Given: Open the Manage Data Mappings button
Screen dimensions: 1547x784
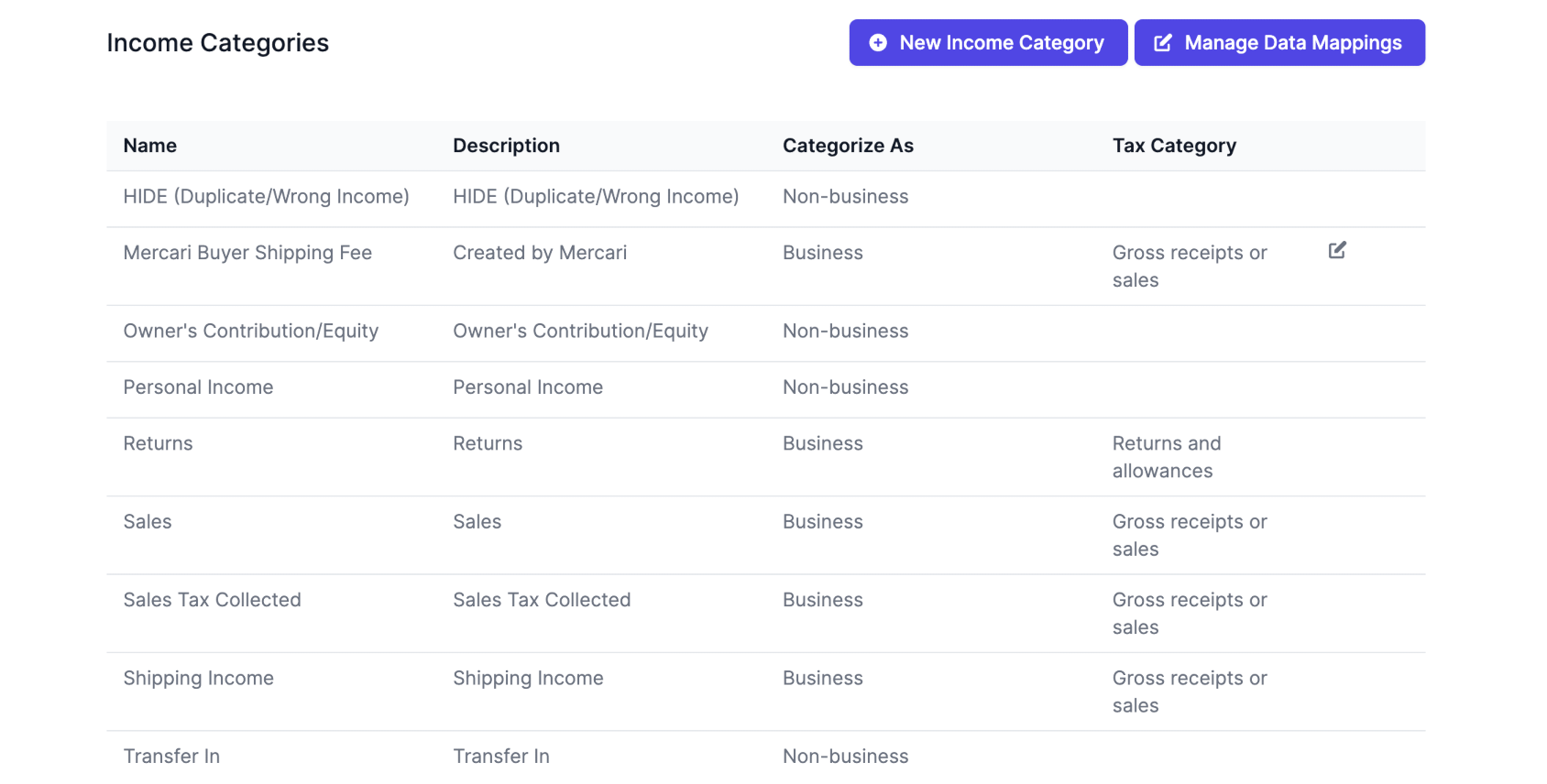Looking at the screenshot, I should coord(1279,43).
